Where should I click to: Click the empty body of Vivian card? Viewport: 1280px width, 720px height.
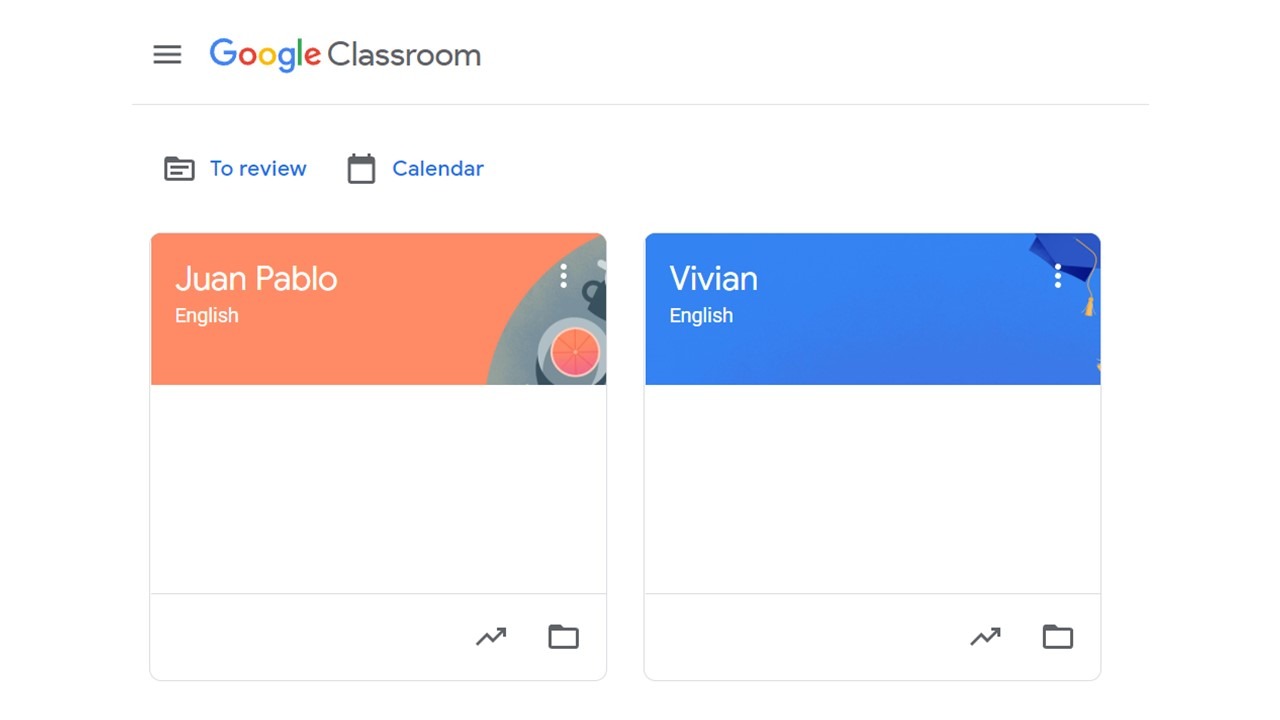tap(872, 488)
